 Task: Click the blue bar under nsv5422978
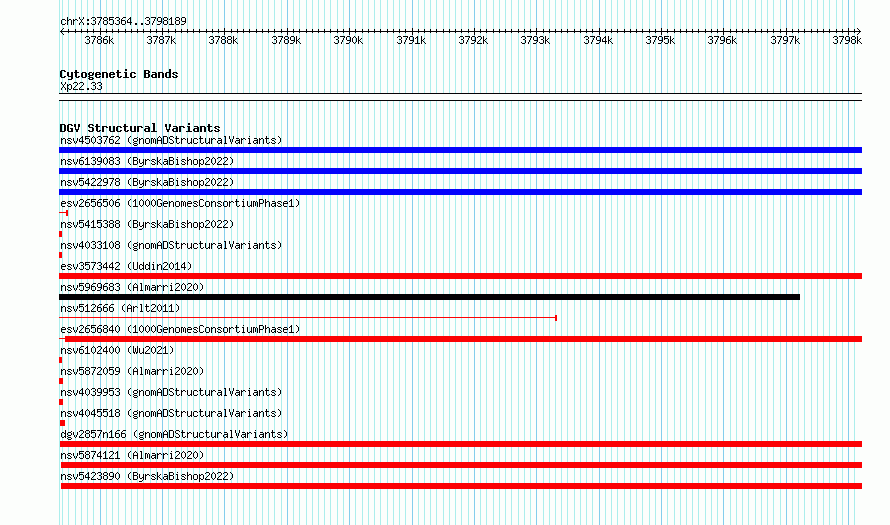click(x=460, y=192)
